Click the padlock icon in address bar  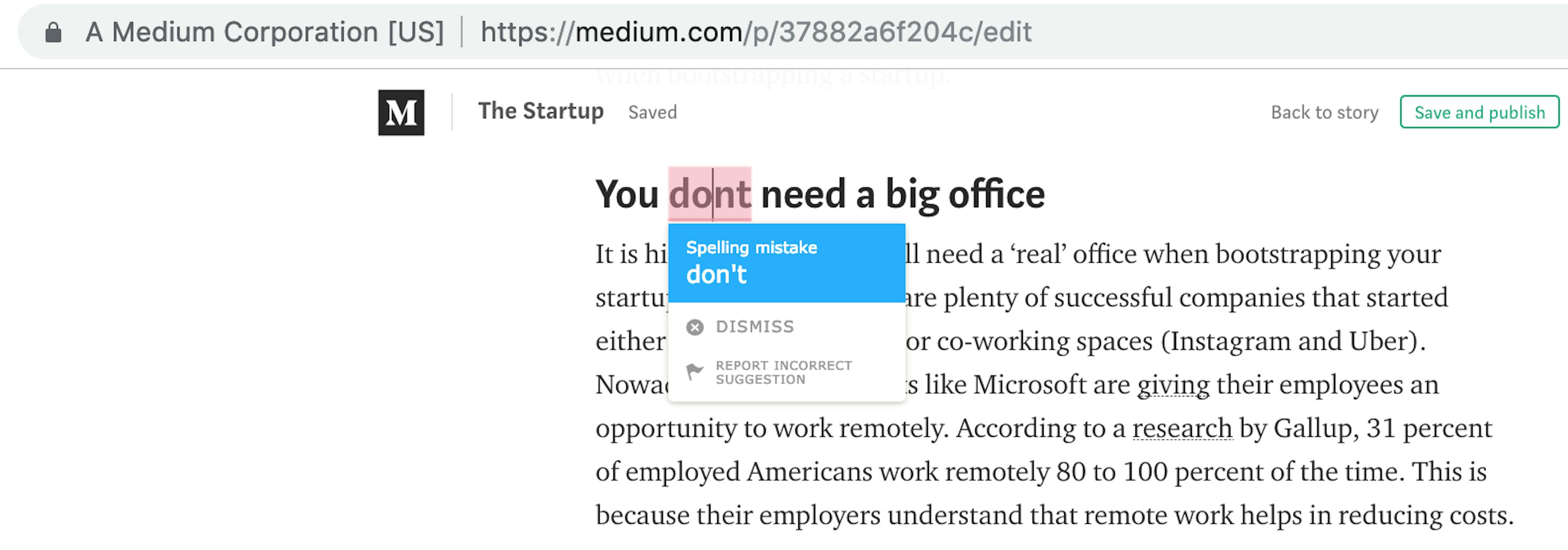tap(53, 32)
